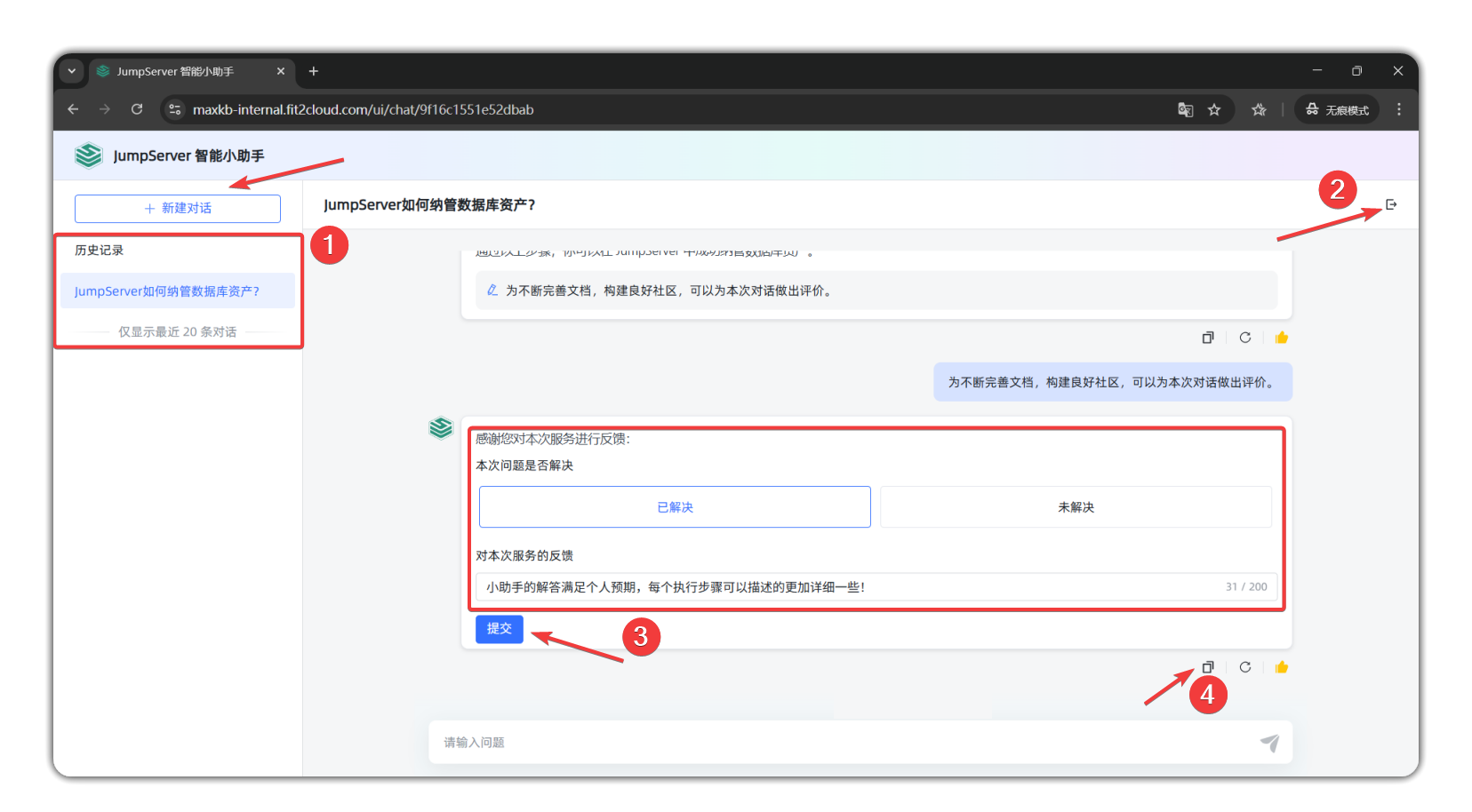The width and height of the screenshot is (1472, 812).
Task: Open the tab search dropdown arrow
Action: click(72, 71)
